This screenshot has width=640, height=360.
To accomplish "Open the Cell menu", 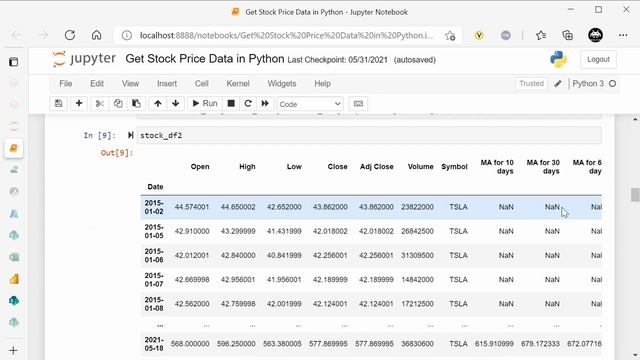I will [202, 84].
